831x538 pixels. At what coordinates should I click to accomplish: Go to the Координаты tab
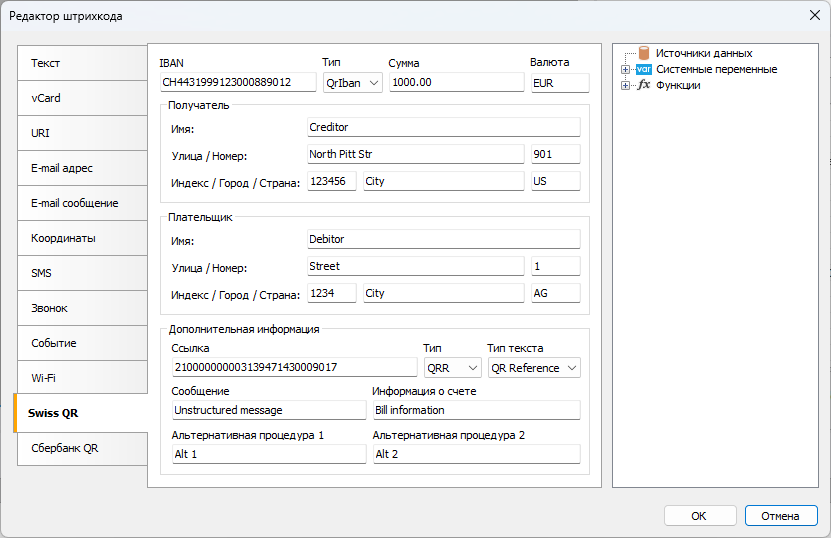(x=82, y=238)
